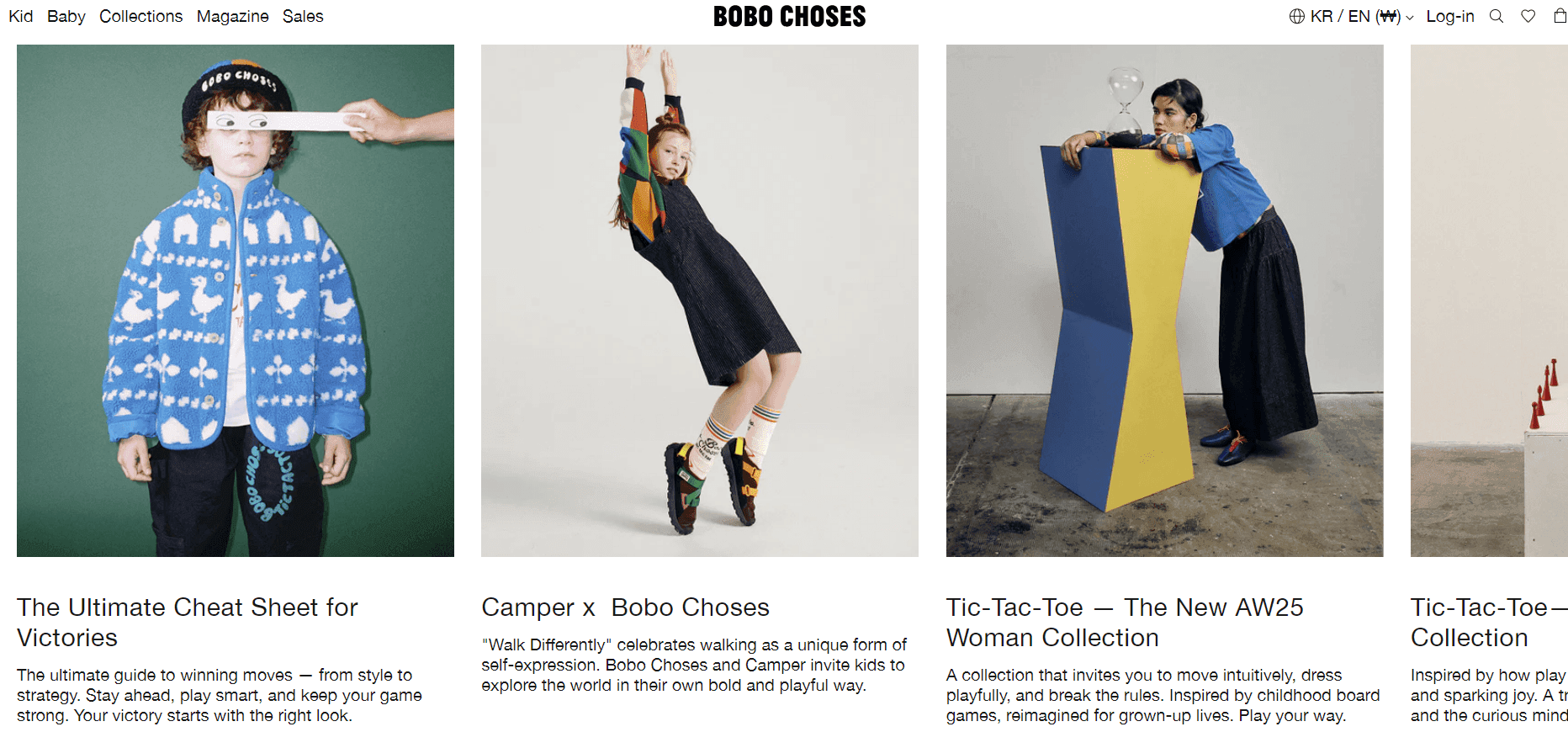Open the search magnifier icon
This screenshot has height=732, width=1568.
click(x=1496, y=16)
